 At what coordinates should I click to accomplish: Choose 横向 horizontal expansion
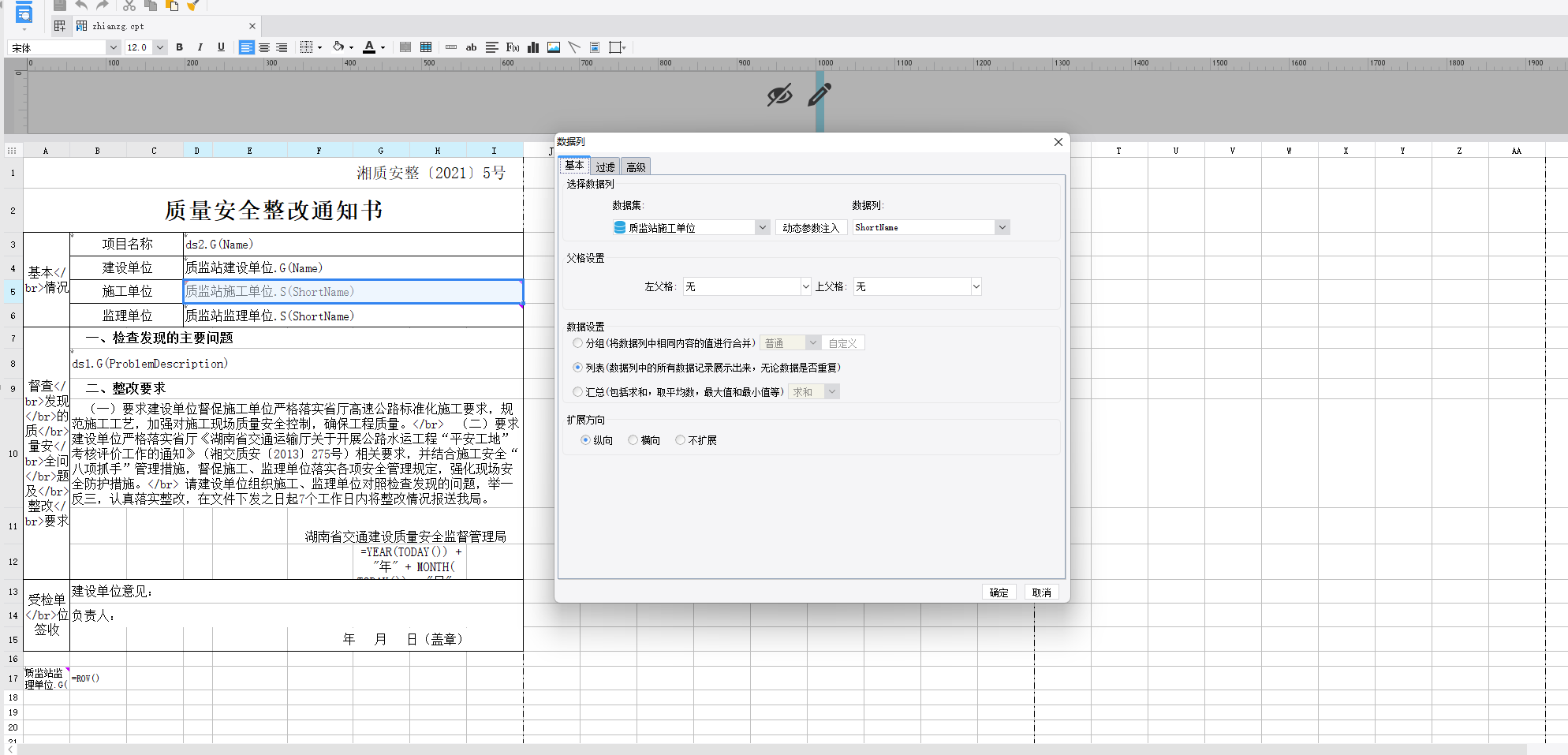pos(633,440)
